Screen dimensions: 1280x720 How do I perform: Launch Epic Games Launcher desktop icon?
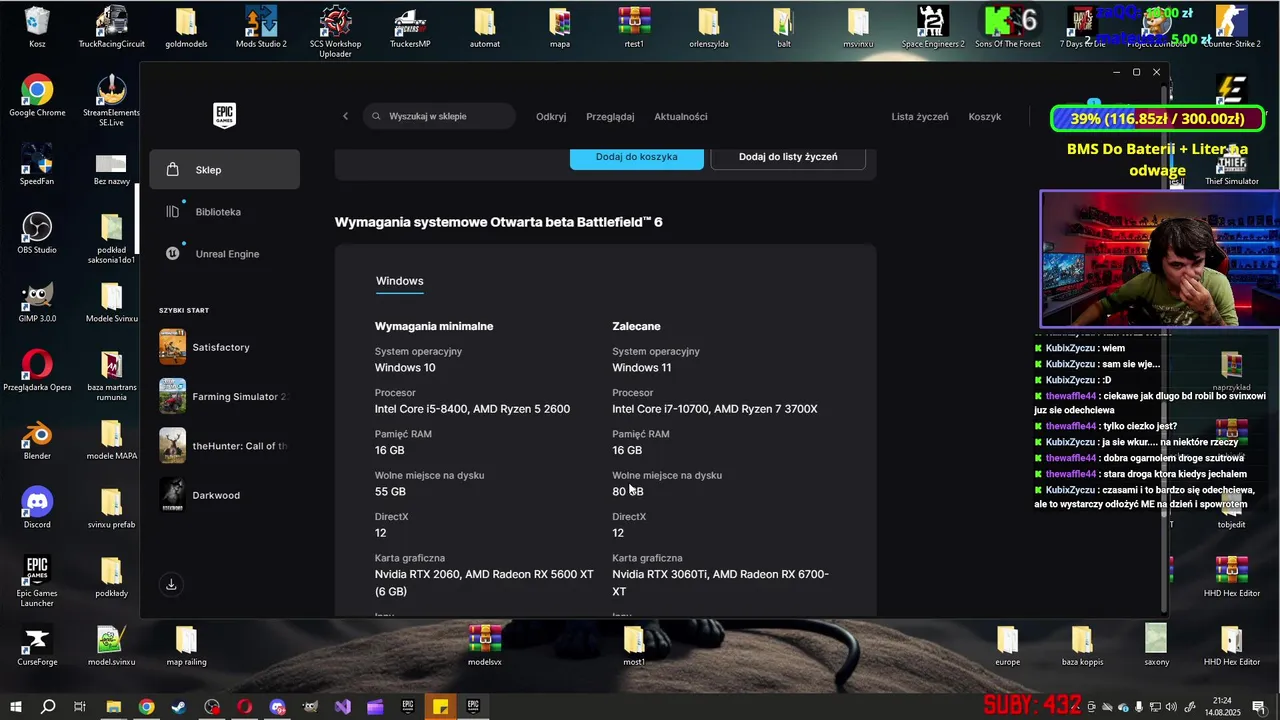click(x=37, y=581)
